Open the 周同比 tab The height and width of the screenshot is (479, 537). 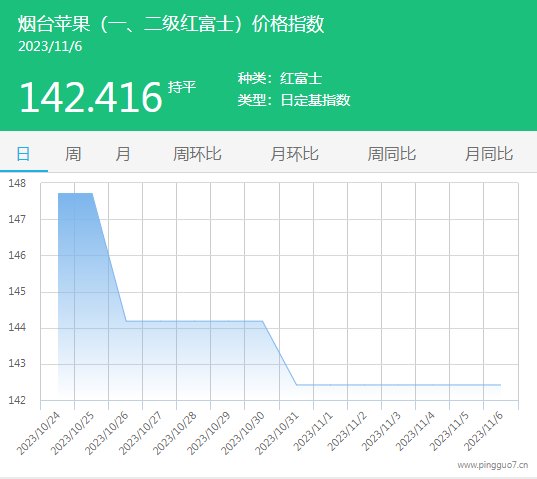point(392,154)
